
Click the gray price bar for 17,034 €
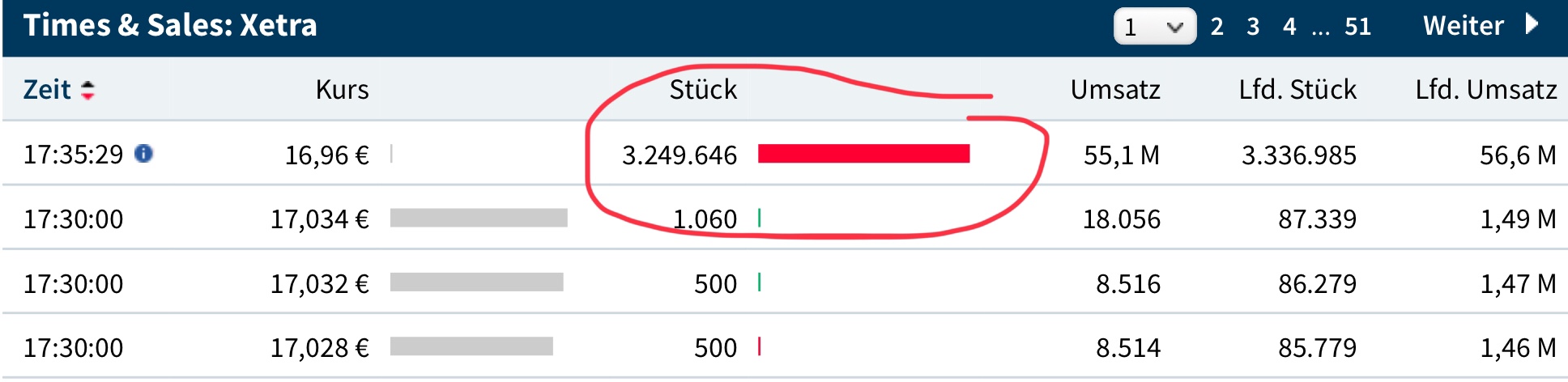479,218
